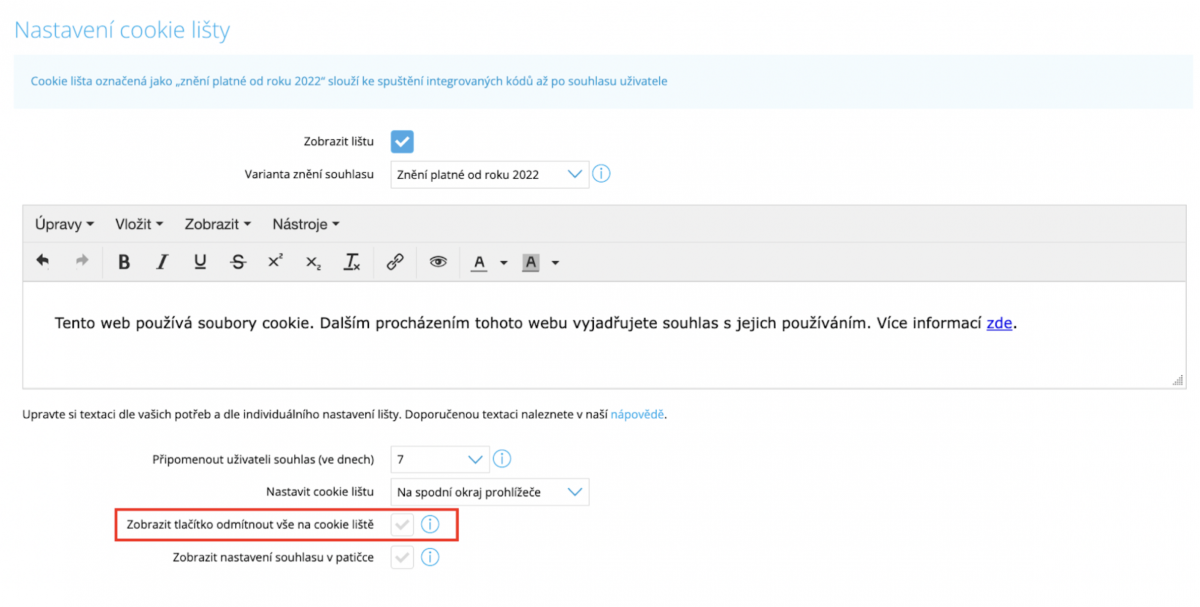Open the text color picker arrow
The height and width of the screenshot is (607, 1200).
click(x=504, y=263)
